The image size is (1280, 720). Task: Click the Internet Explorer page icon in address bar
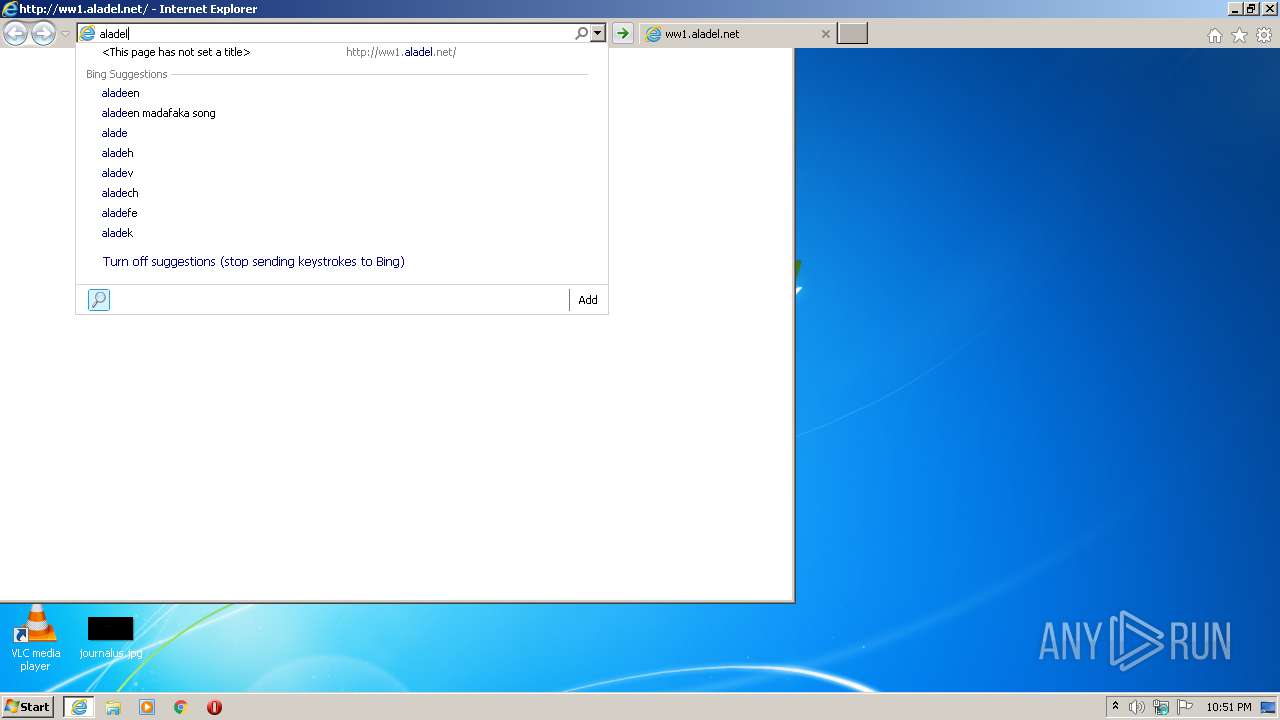click(x=88, y=34)
